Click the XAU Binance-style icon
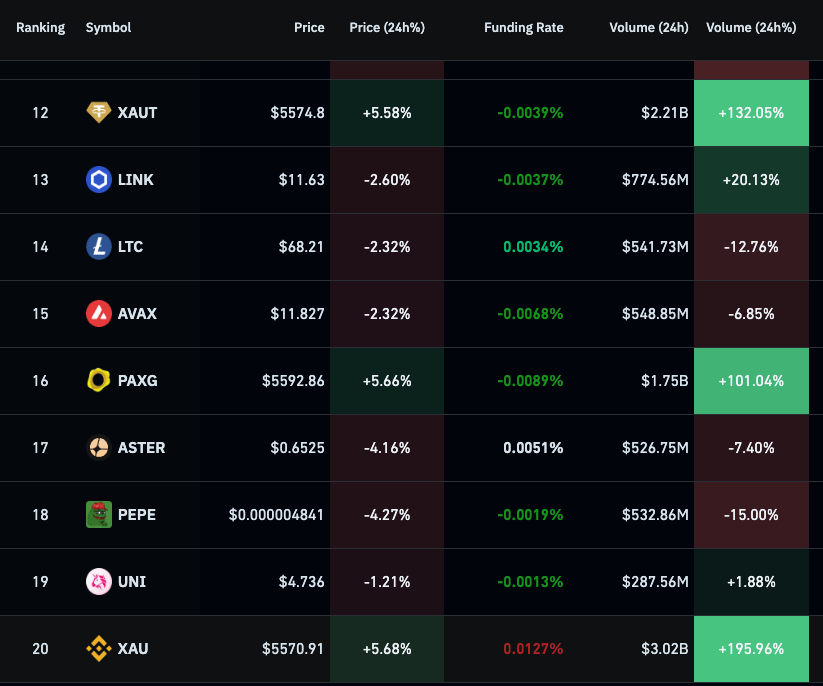Image resolution: width=823 pixels, height=686 pixels. 99,649
